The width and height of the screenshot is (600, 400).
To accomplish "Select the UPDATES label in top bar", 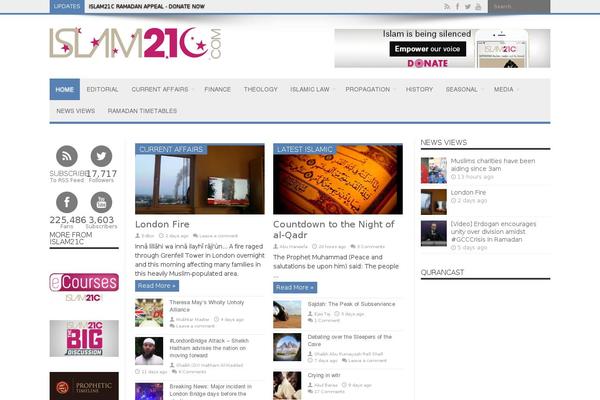I will (x=67, y=7).
